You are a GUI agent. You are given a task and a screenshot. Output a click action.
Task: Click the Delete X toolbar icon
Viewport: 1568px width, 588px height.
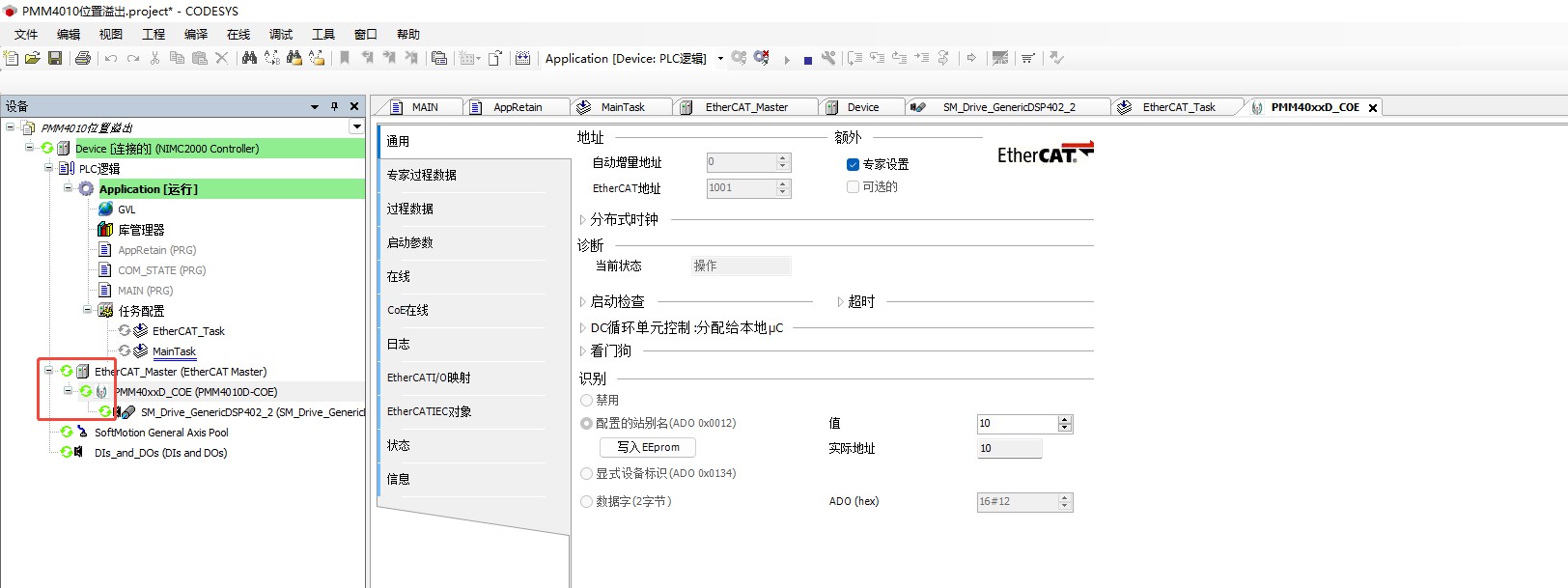221,58
